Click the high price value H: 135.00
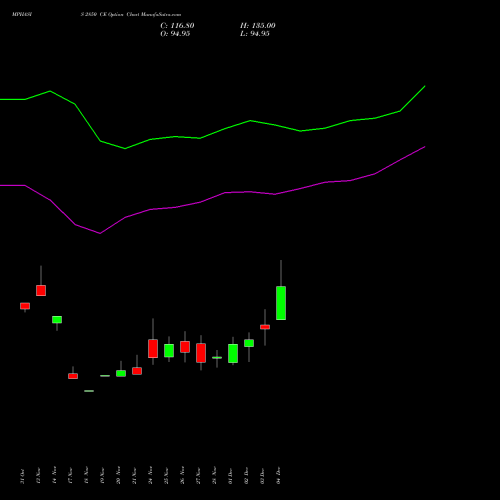The height and width of the screenshot is (500, 500). (x=258, y=26)
